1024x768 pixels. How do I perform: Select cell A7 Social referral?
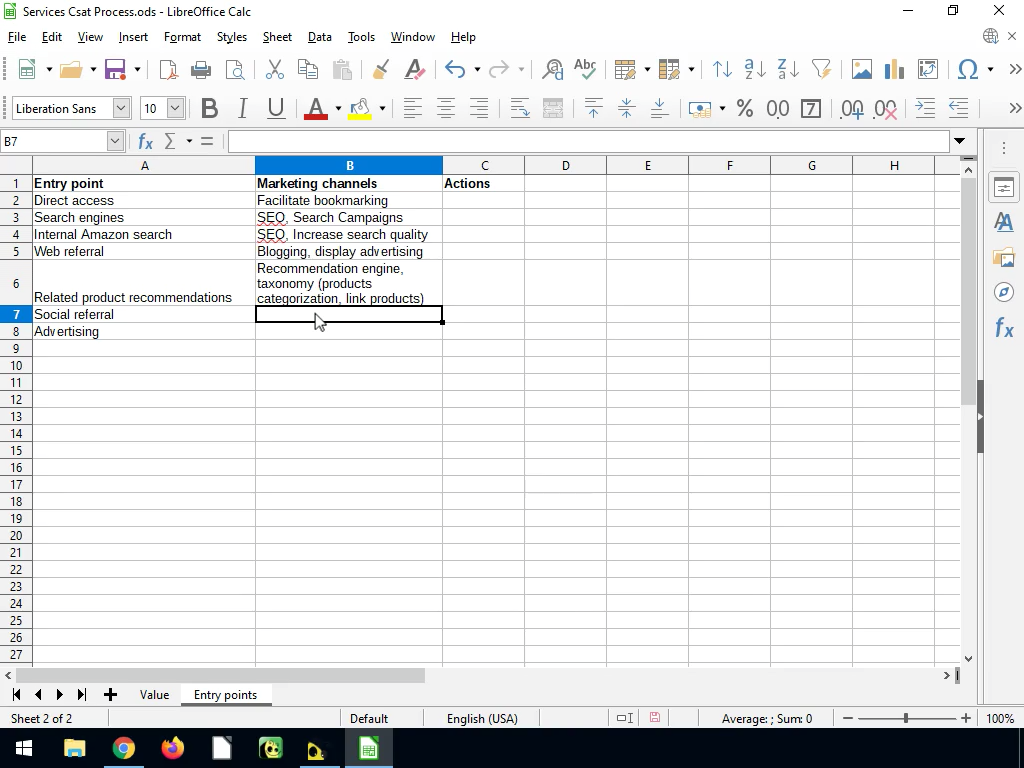(144, 314)
